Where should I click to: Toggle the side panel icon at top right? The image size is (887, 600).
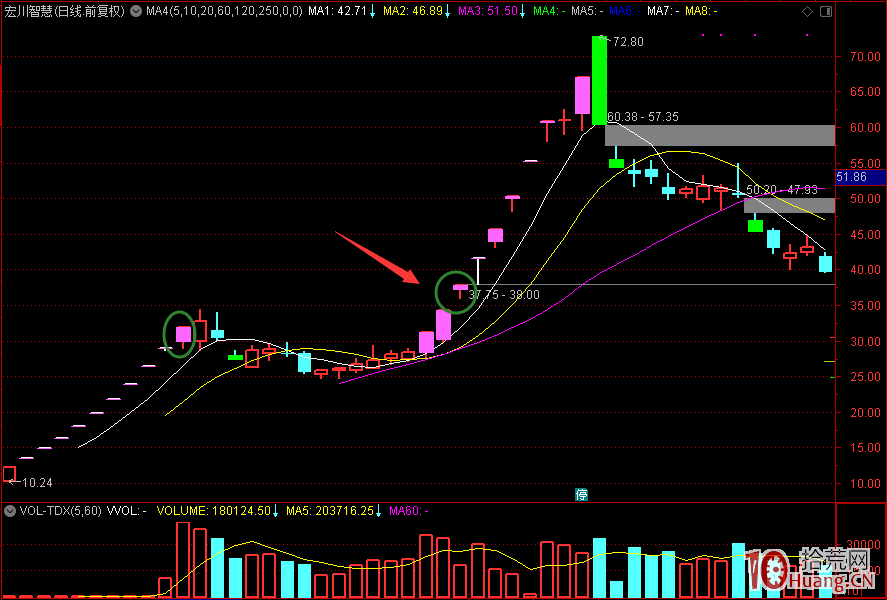826,11
